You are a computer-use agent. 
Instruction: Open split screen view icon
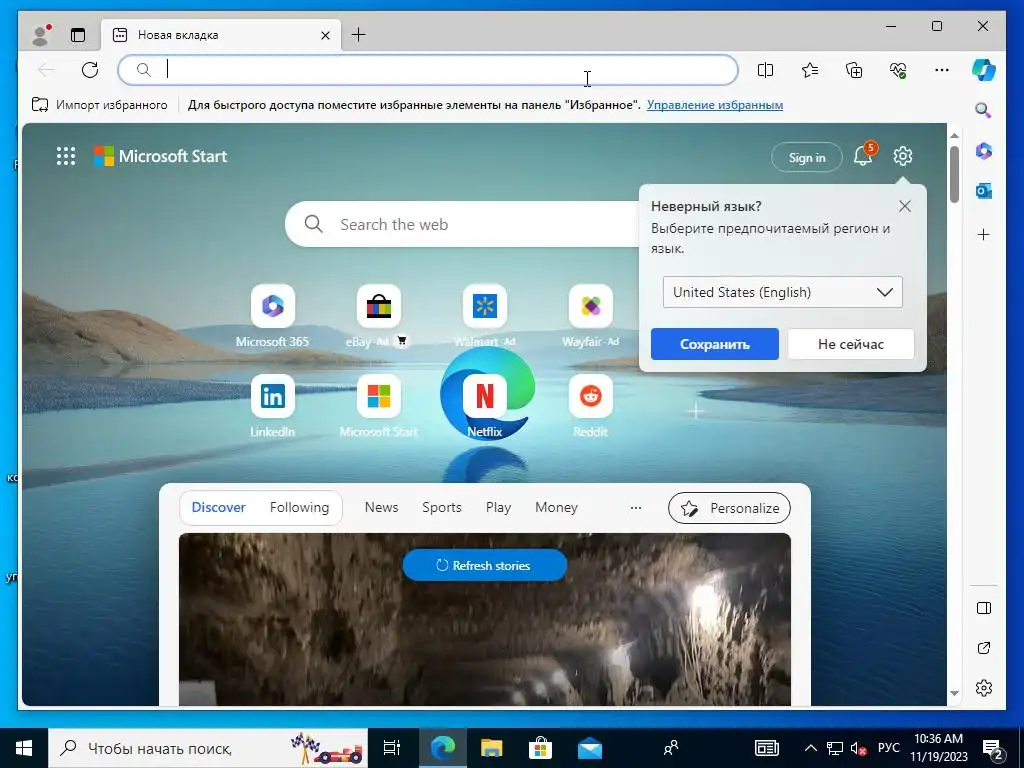coord(765,70)
